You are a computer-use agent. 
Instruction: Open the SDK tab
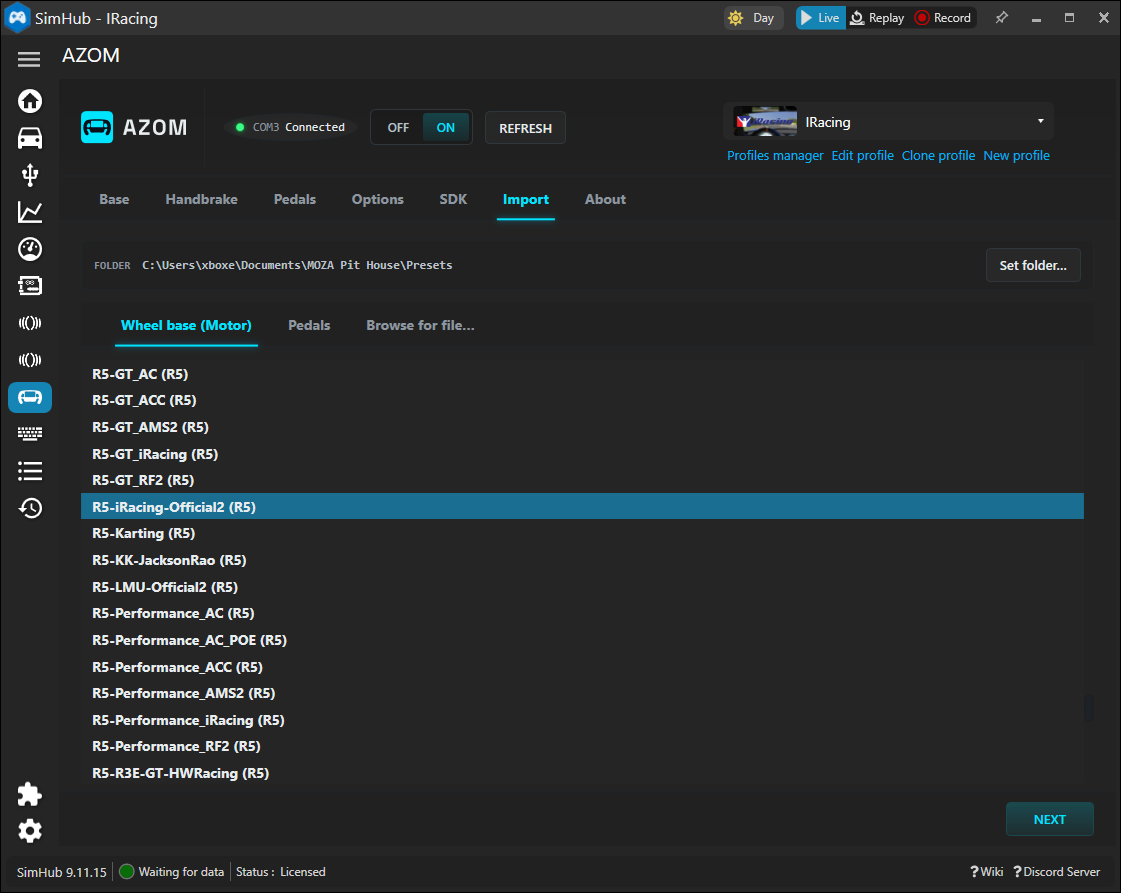453,199
